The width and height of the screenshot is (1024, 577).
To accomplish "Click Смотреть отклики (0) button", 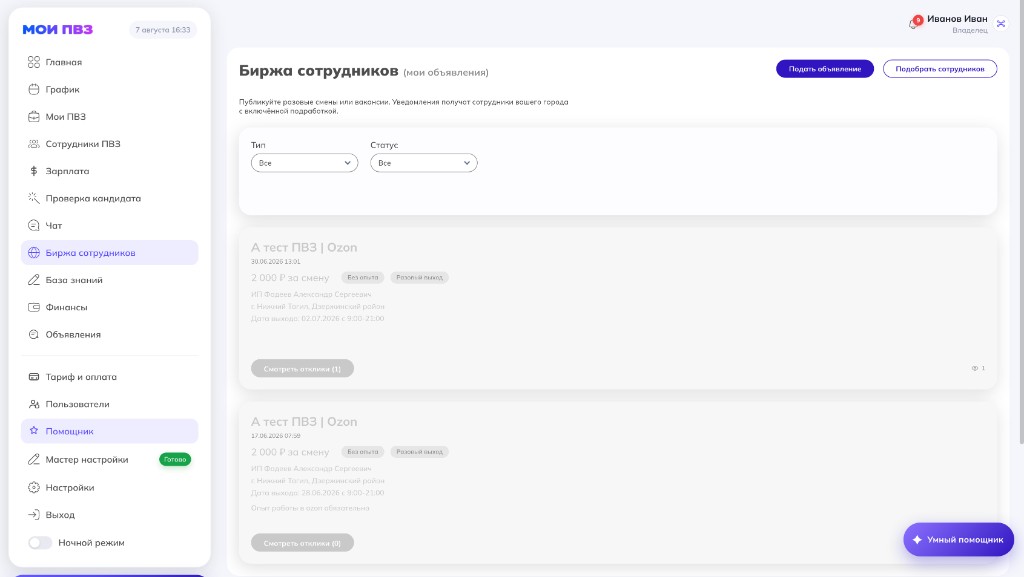I will tap(302, 543).
